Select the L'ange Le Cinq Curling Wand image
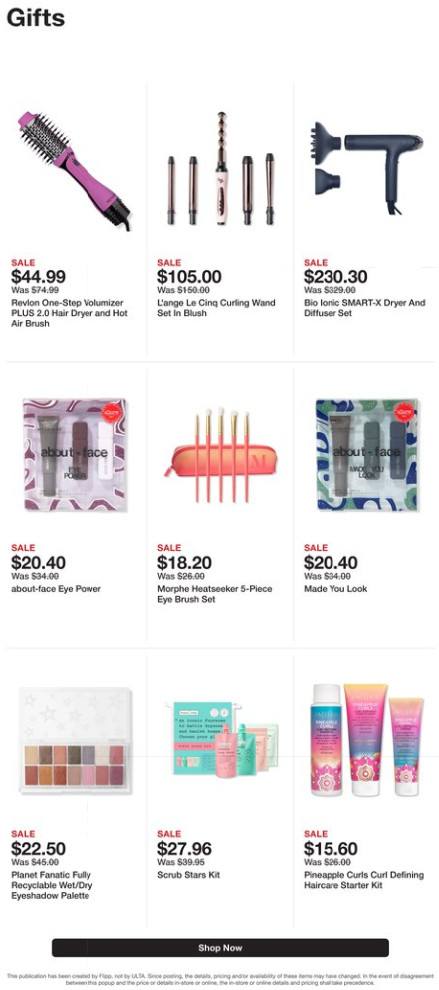The width and height of the screenshot is (439, 990). tap(220, 169)
